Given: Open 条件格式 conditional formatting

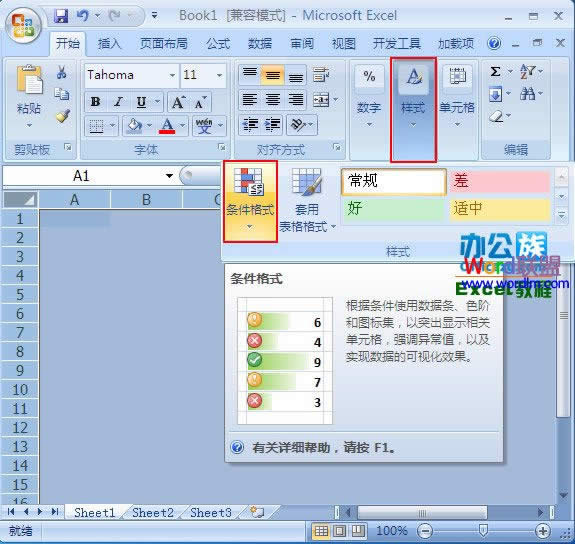Looking at the screenshot, I should coord(250,201).
